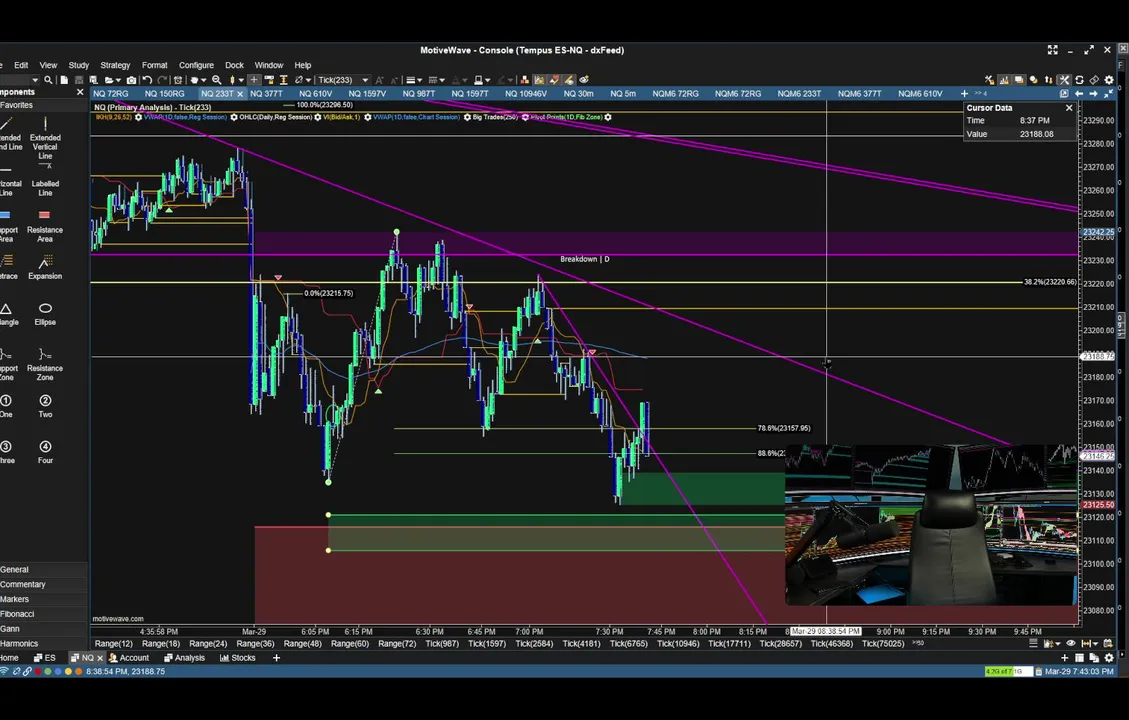The height and width of the screenshot is (720, 1129).
Task: Toggle the chat panel icon top right
Action: [1019, 80]
